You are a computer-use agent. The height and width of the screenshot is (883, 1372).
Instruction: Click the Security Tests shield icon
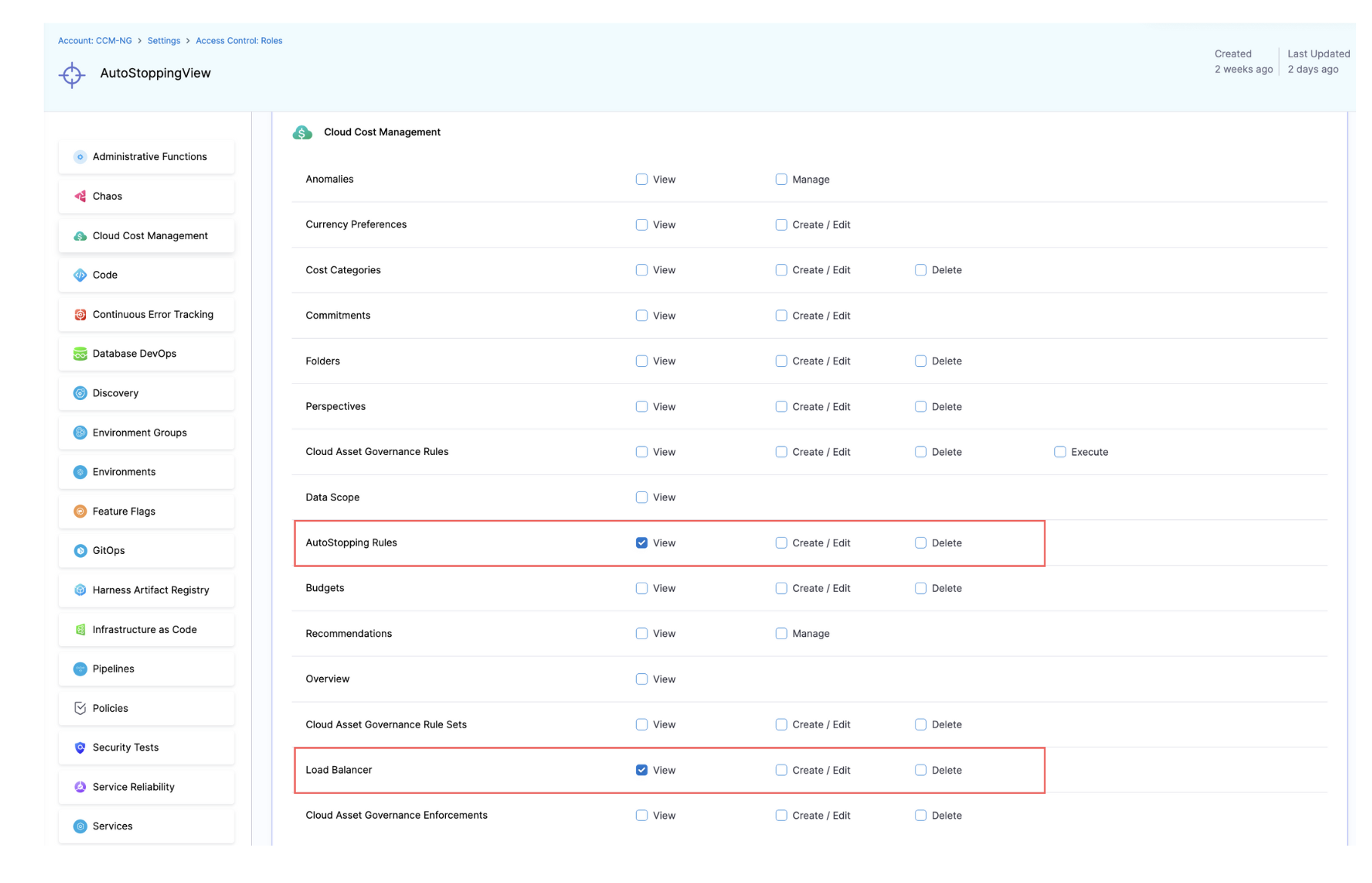tap(80, 748)
